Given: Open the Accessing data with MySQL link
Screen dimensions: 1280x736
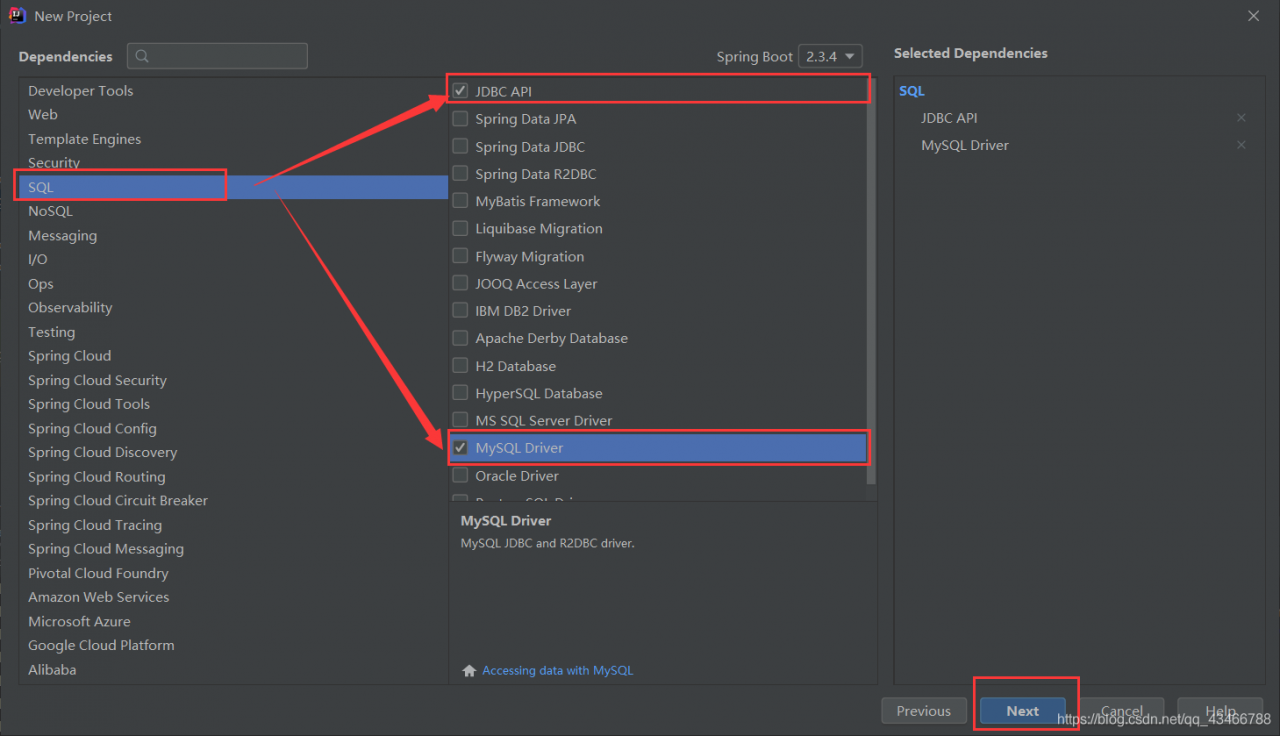Looking at the screenshot, I should (x=557, y=671).
